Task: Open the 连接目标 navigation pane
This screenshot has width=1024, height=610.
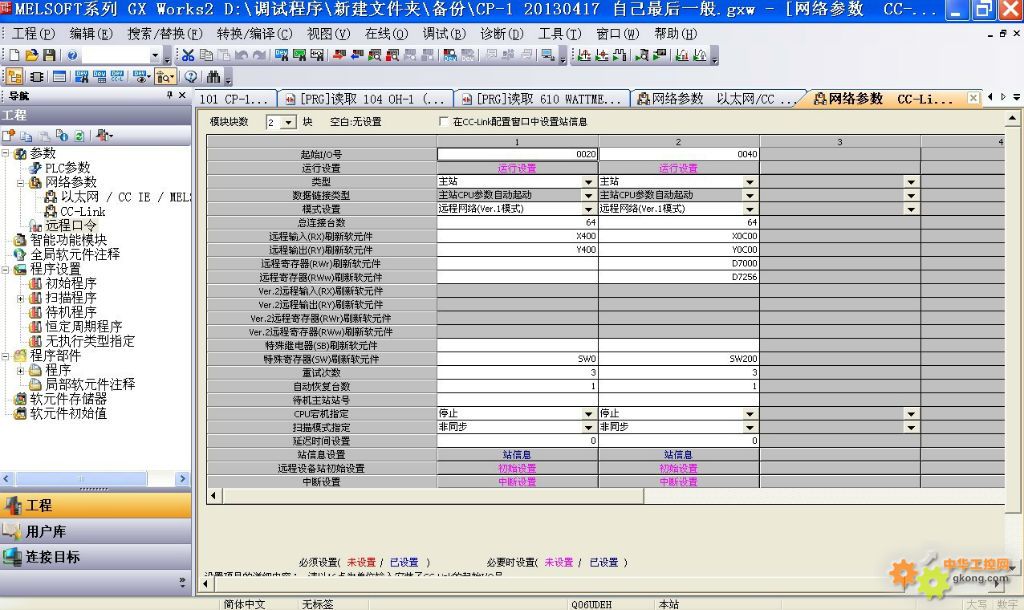Action: [x=96, y=557]
